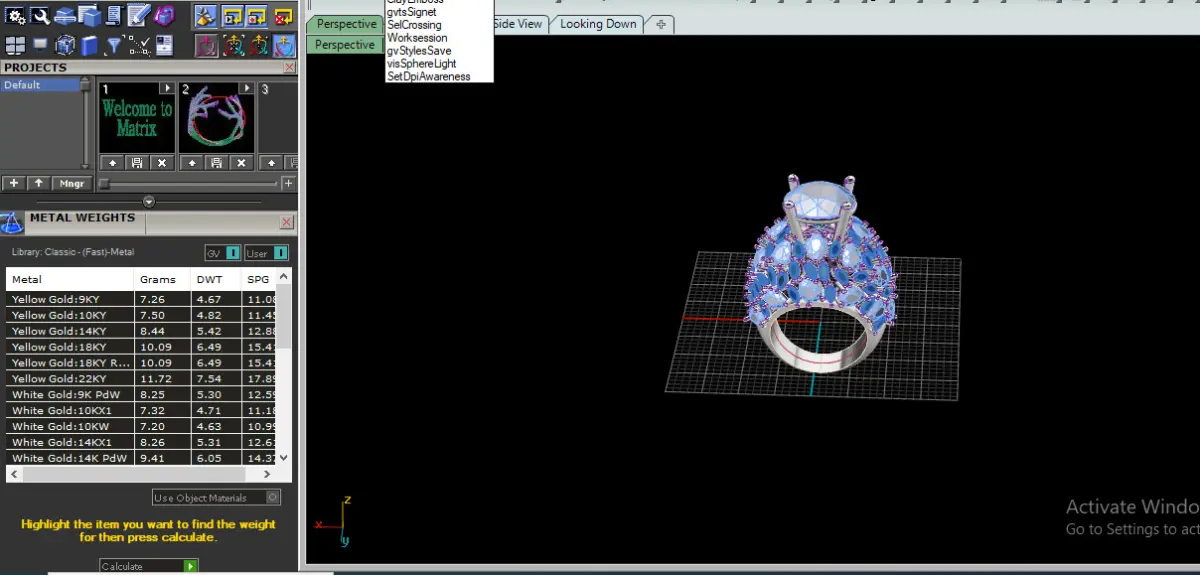Viewport: 1200px width, 575px height.
Task: Delete project slot 1 with X icon
Action: (x=162, y=162)
